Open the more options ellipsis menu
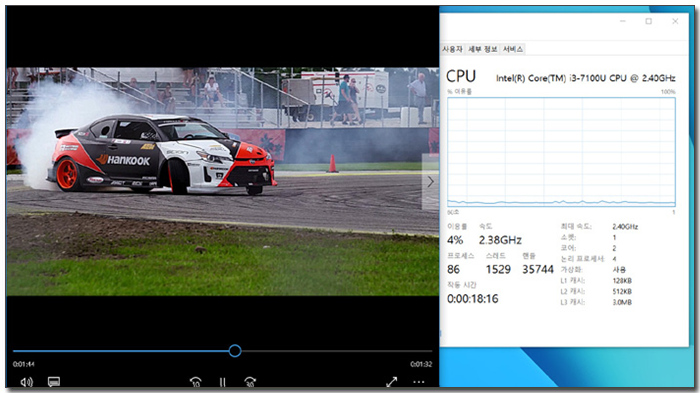 [419, 382]
